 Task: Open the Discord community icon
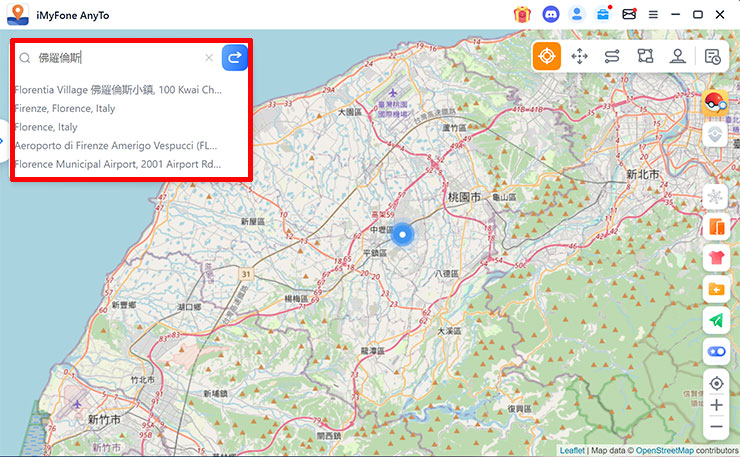550,14
